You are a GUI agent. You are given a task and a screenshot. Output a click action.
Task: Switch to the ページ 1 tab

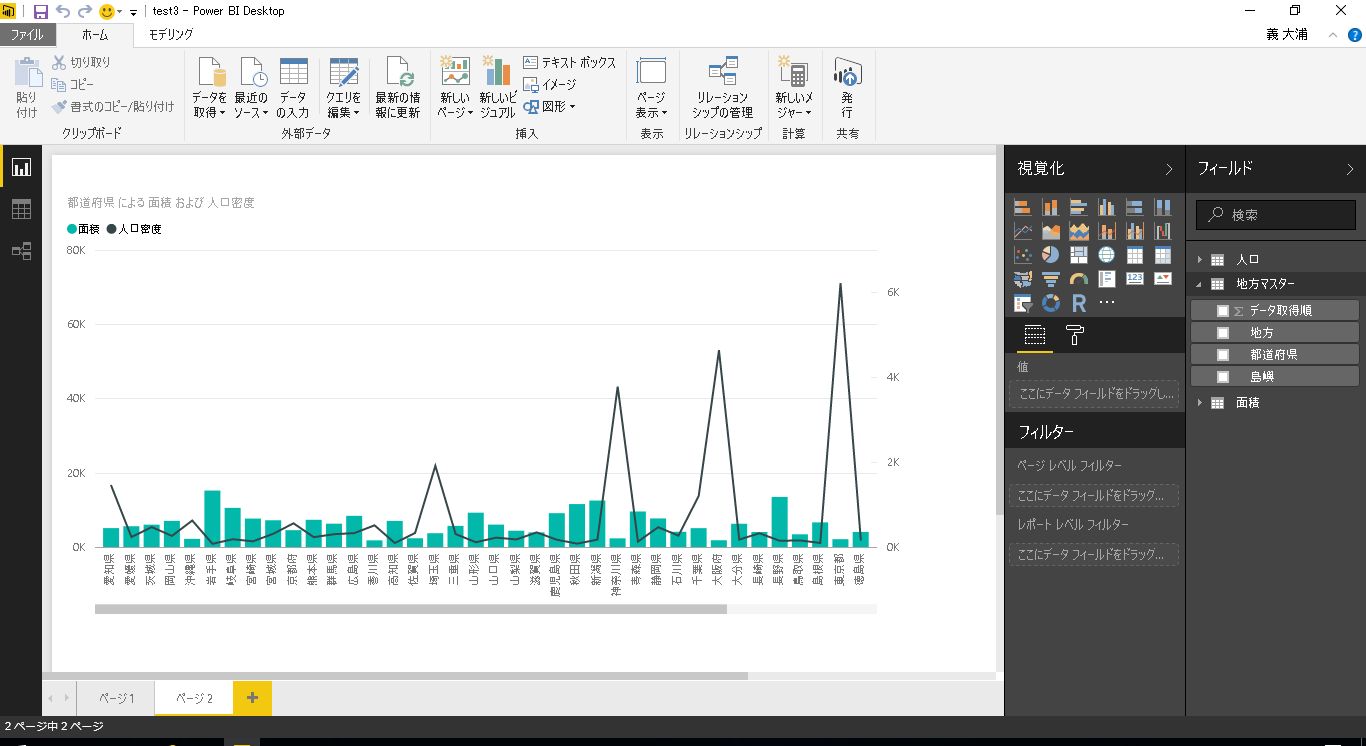pos(118,698)
